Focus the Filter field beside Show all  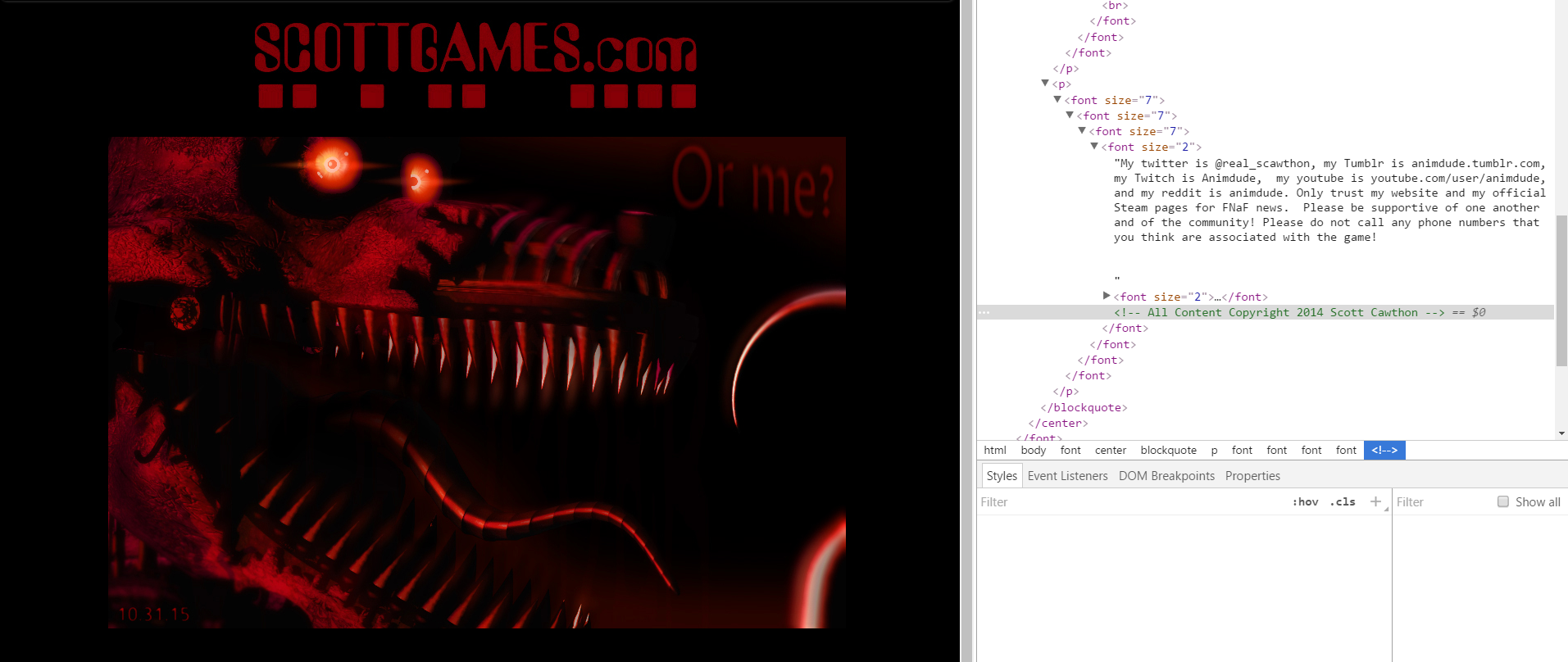(1443, 502)
